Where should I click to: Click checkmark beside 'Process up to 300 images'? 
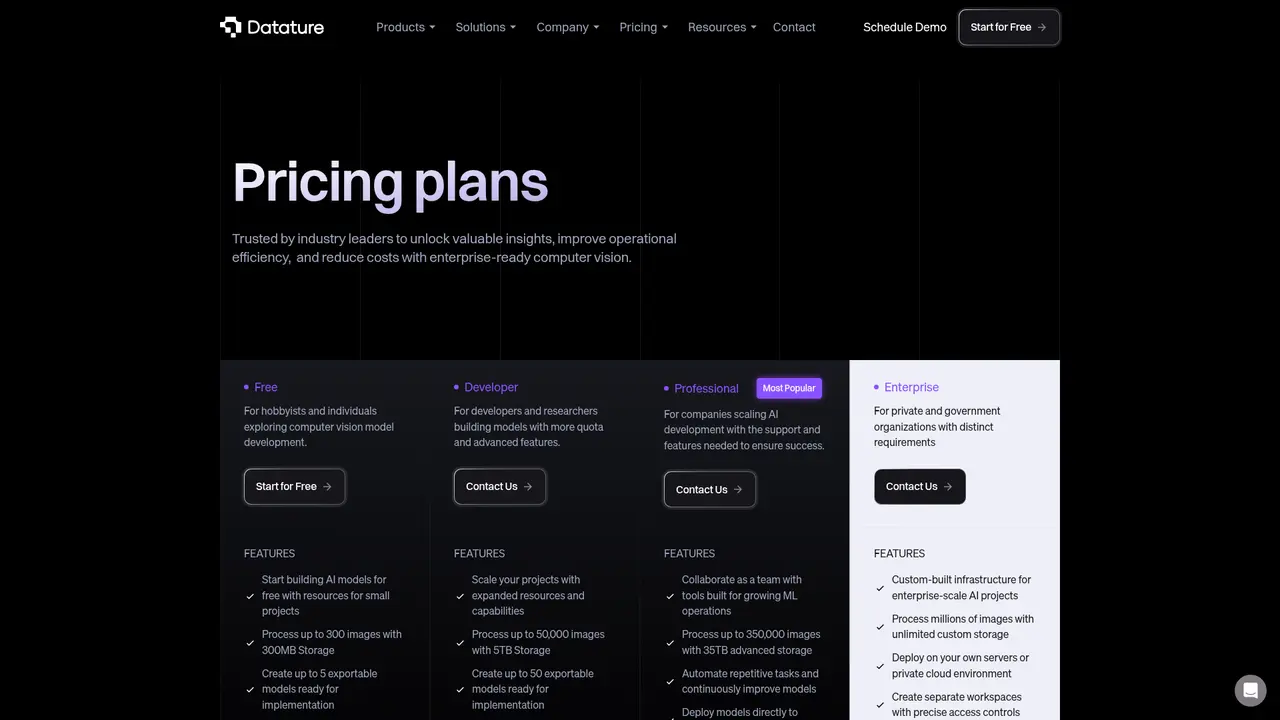(250, 642)
